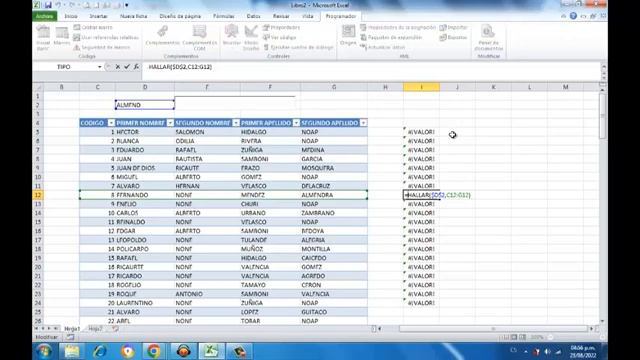Open the Visual Basic editor

pos(43,38)
